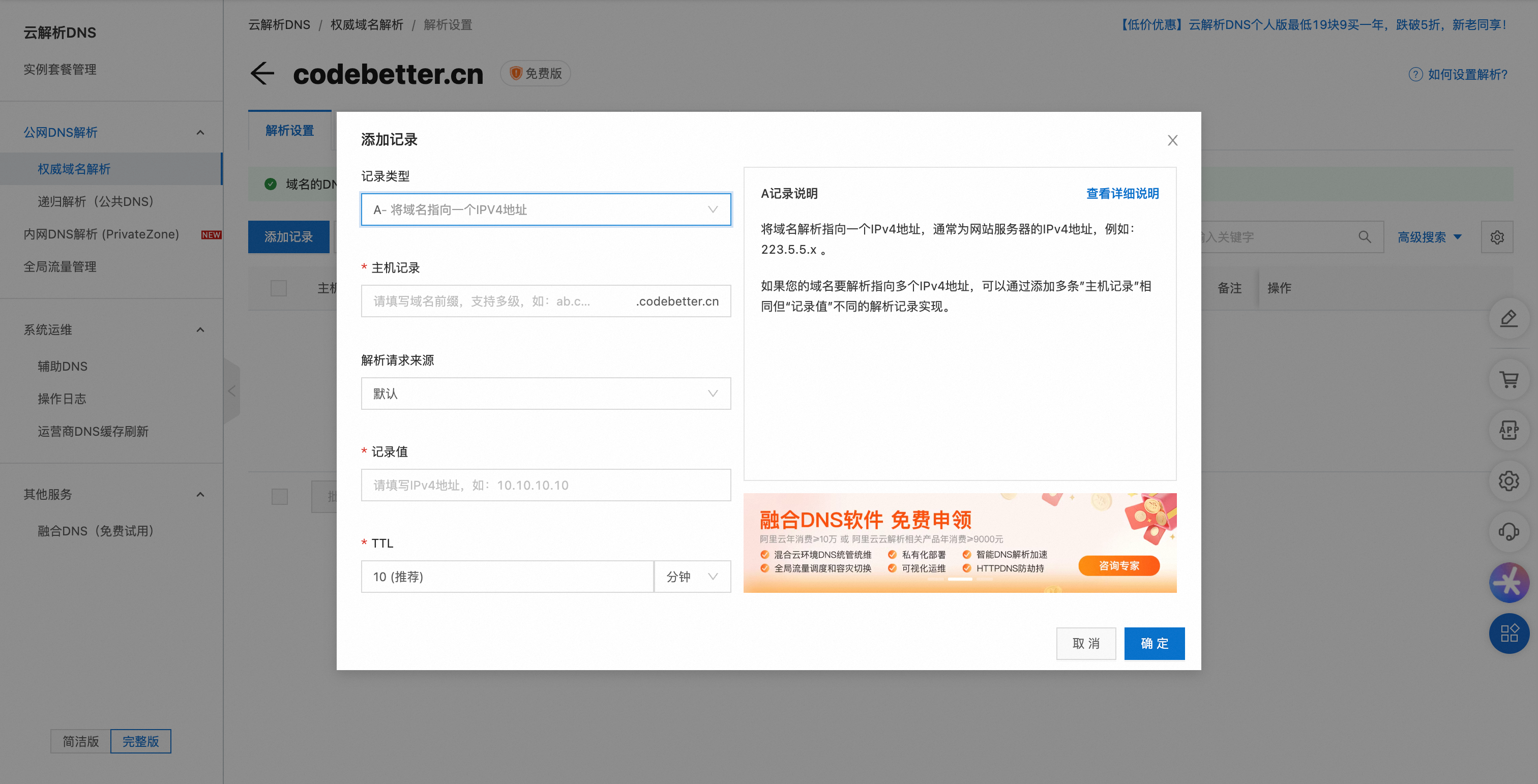Click the purple AI assistant icon
Image resolution: width=1538 pixels, height=784 pixels.
click(1508, 582)
